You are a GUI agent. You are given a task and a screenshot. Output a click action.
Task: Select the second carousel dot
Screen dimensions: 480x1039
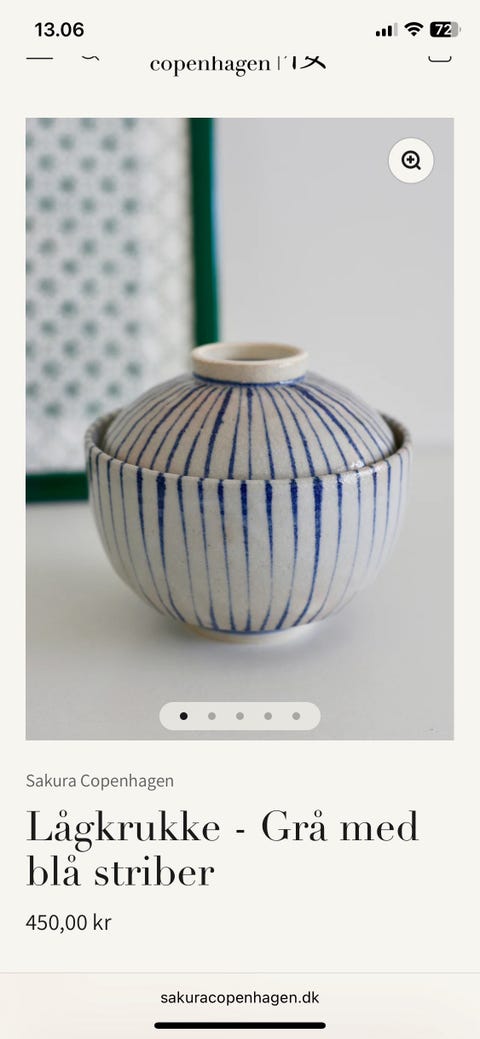[211, 716]
